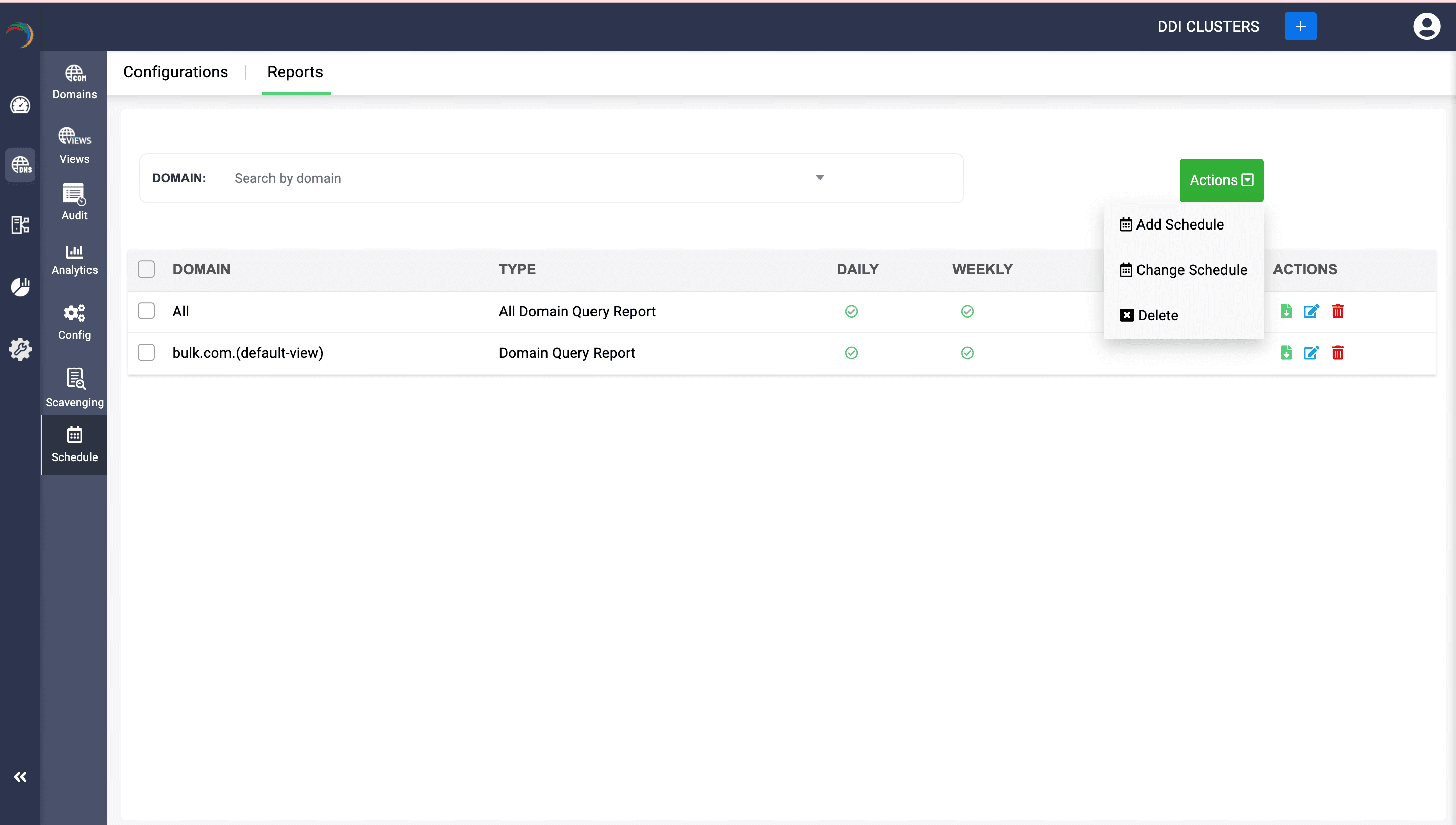Viewport: 1456px width, 825px height.
Task: Expand the domain search dropdown arrow
Action: tap(819, 178)
